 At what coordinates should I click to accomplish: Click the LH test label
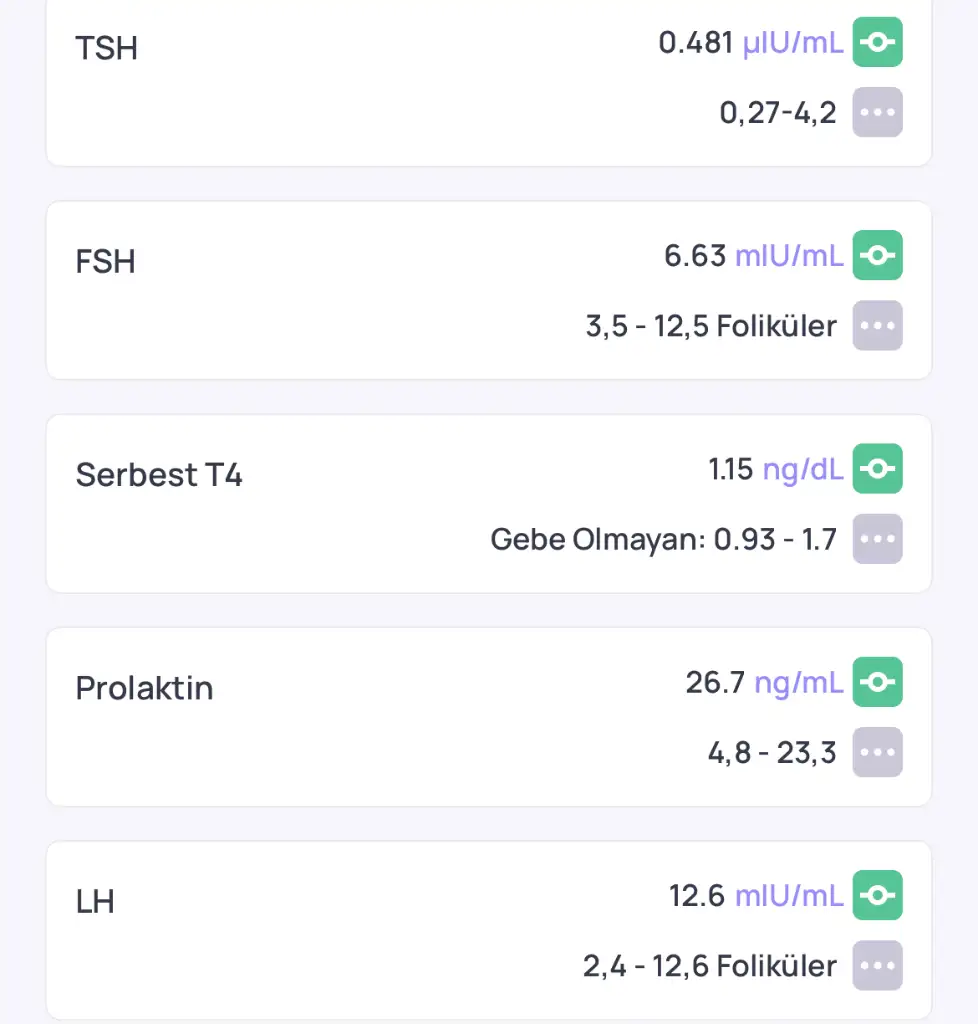95,902
